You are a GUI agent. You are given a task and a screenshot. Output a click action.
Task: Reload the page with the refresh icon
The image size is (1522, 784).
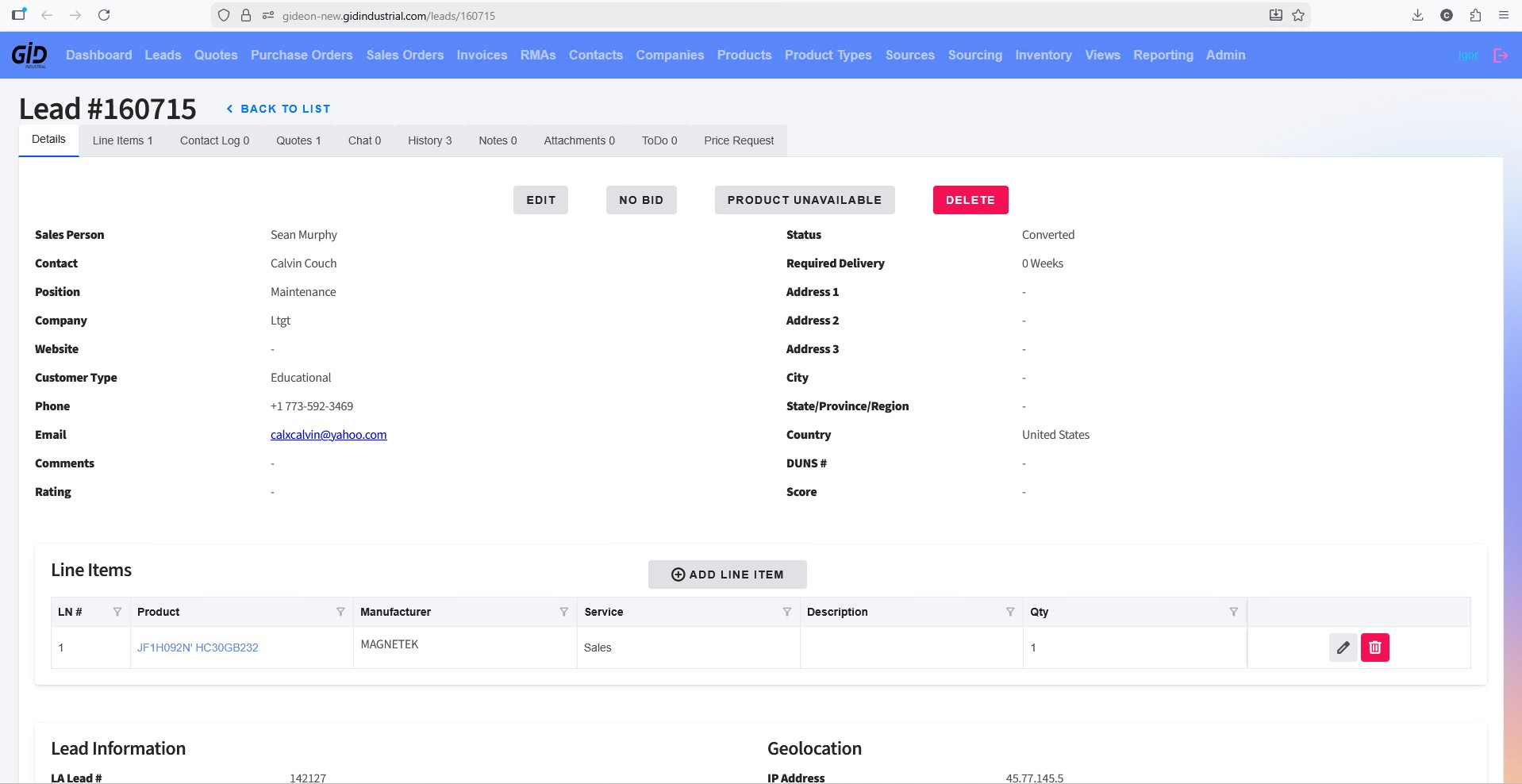(x=104, y=15)
